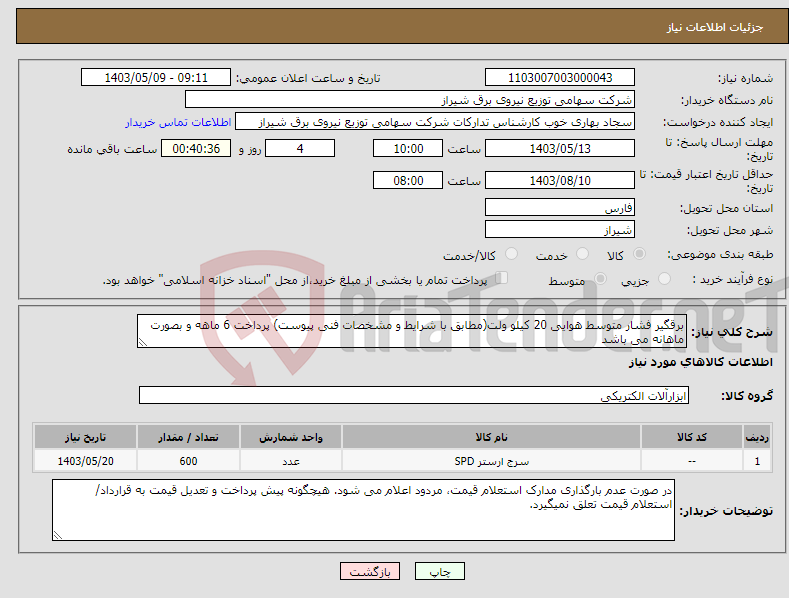The width and height of the screenshot is (789, 598).
Task: Click the بازگشت (back) button
Action: pyautogui.click(x=369, y=571)
